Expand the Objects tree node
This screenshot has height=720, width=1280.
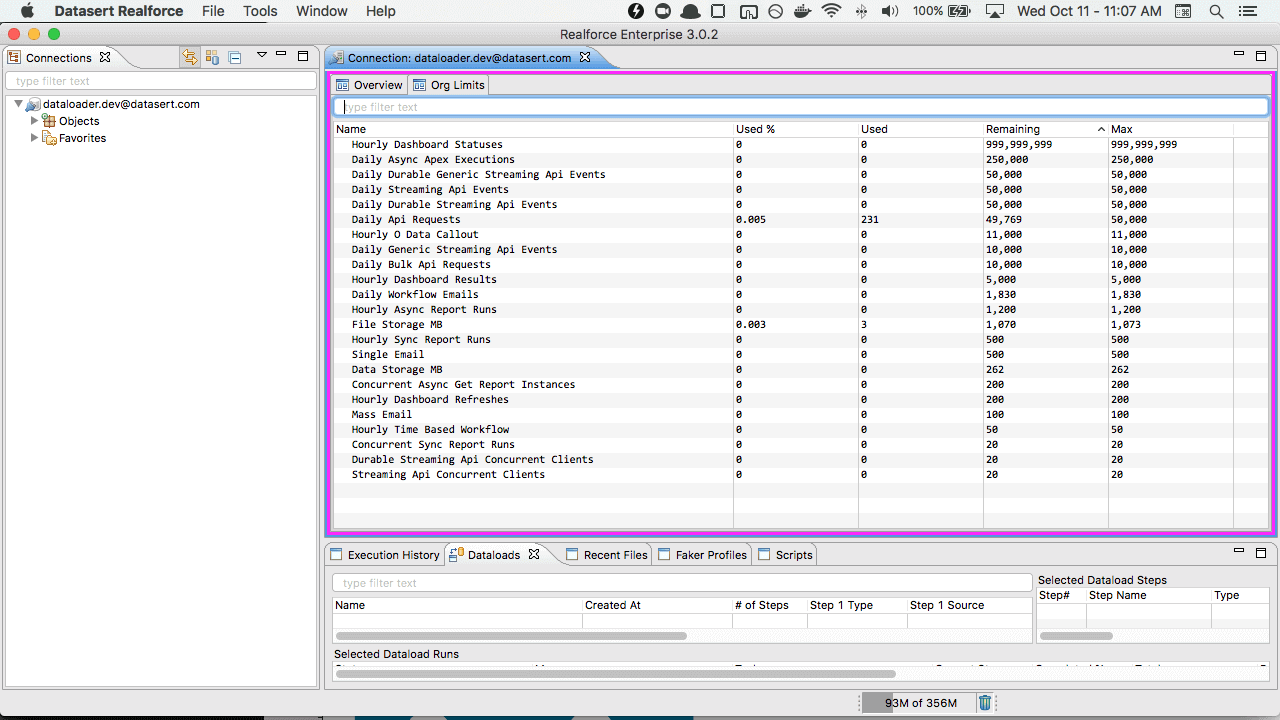pyautogui.click(x=35, y=121)
